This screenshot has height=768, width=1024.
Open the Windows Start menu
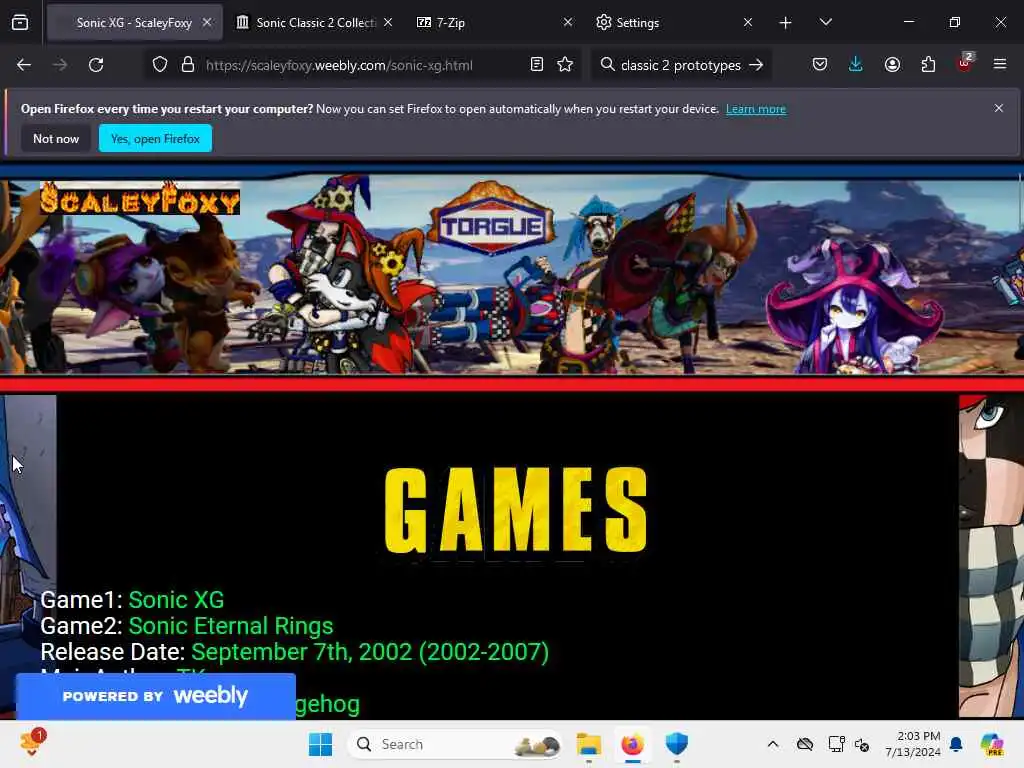(x=320, y=744)
